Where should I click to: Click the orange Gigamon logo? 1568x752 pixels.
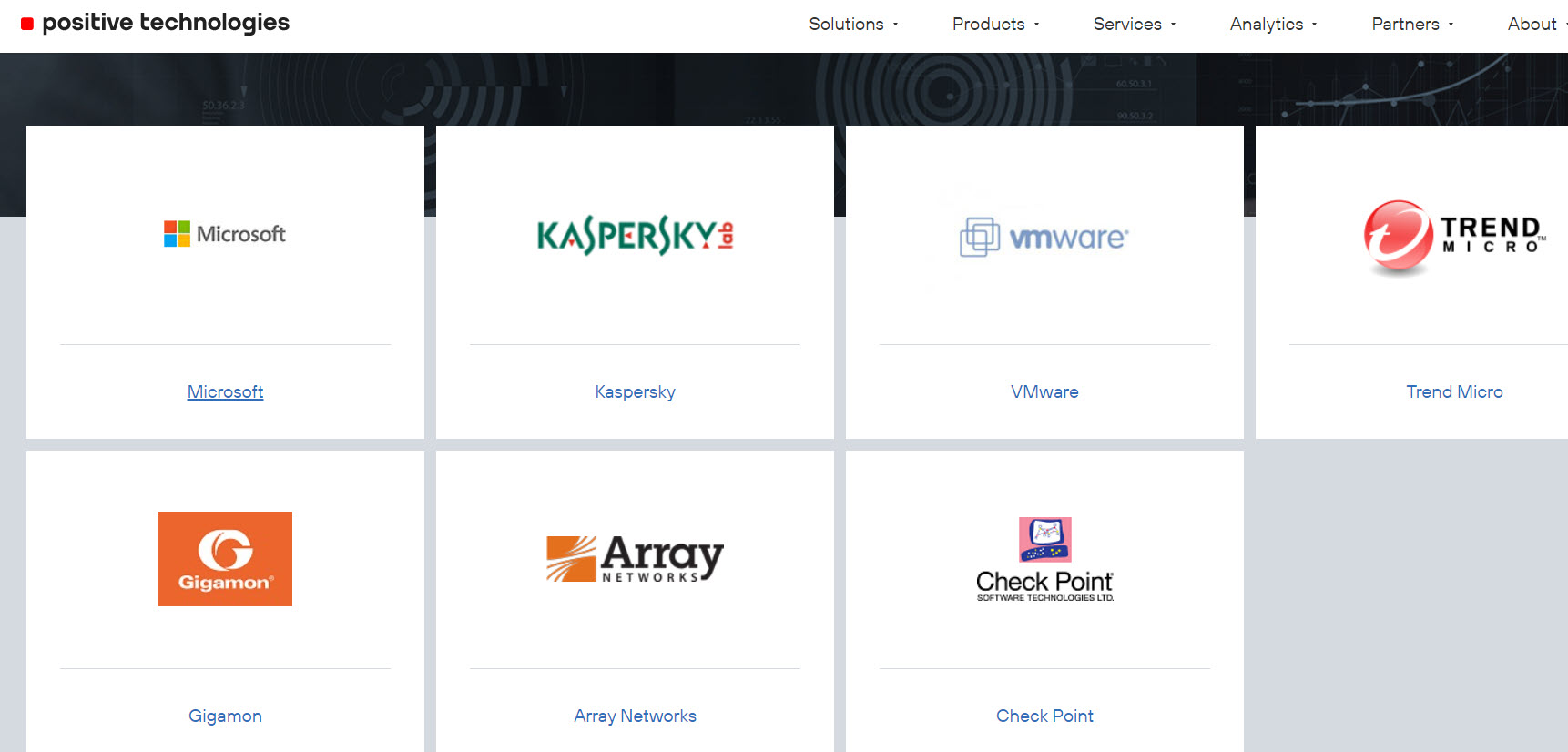click(225, 559)
